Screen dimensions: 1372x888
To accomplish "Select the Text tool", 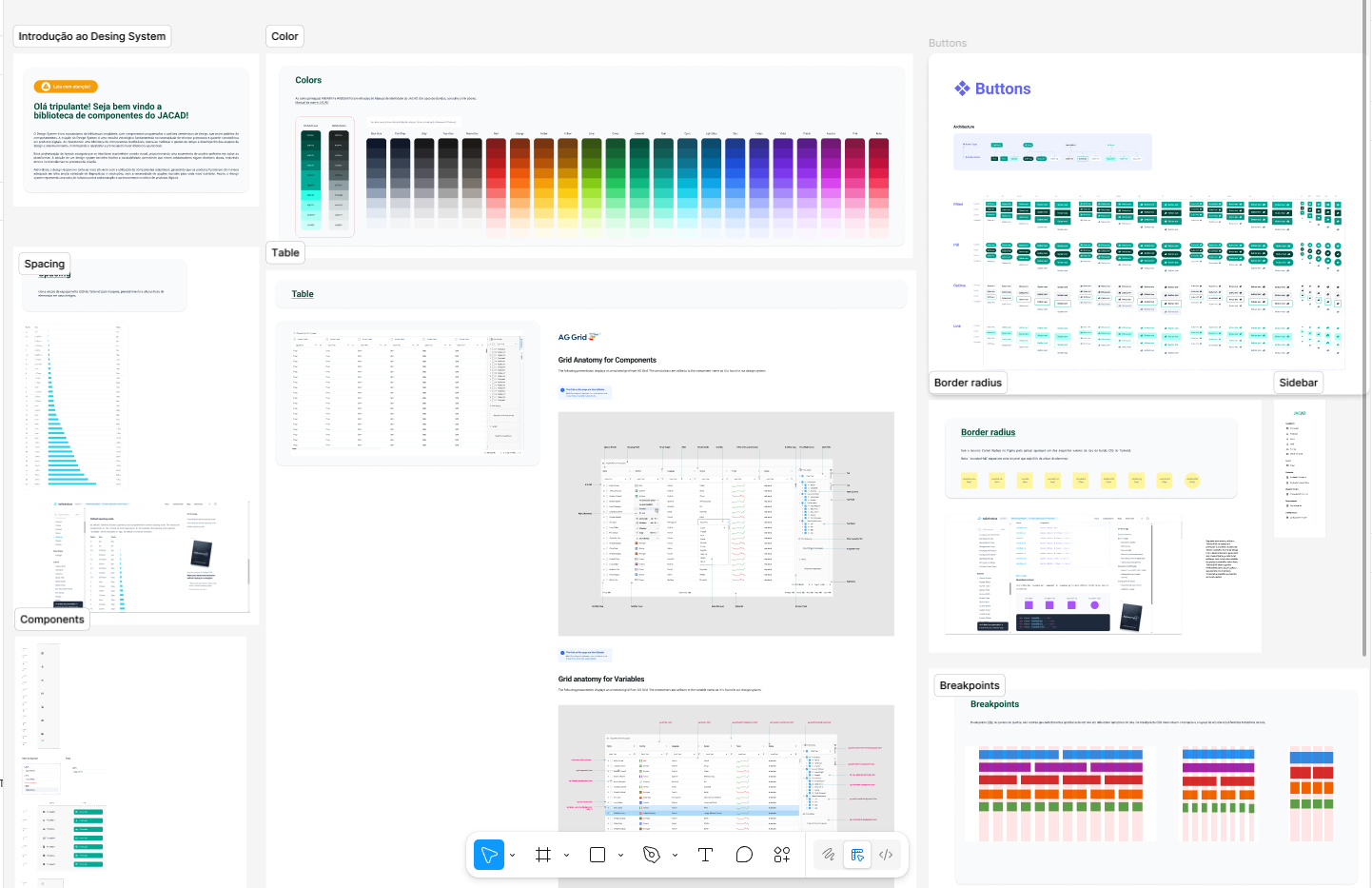I will tap(705, 855).
